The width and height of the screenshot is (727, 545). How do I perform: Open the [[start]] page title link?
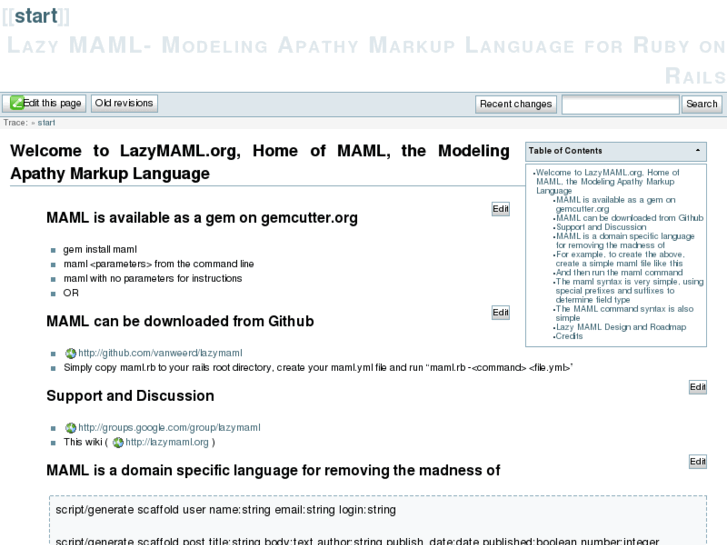(36, 16)
